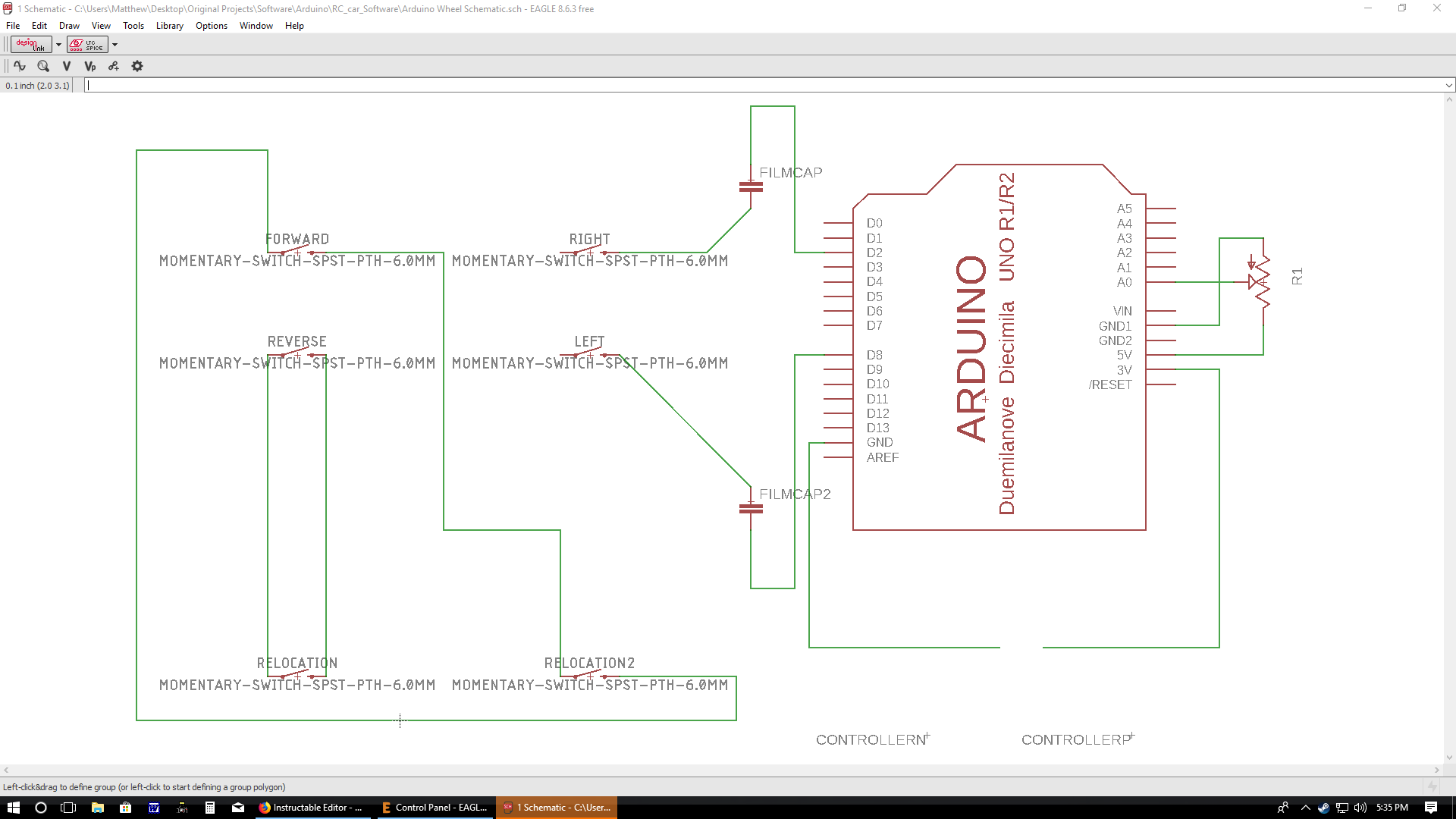Image resolution: width=1456 pixels, height=819 pixels.
Task: Open Calculator from the taskbar
Action: tap(210, 808)
